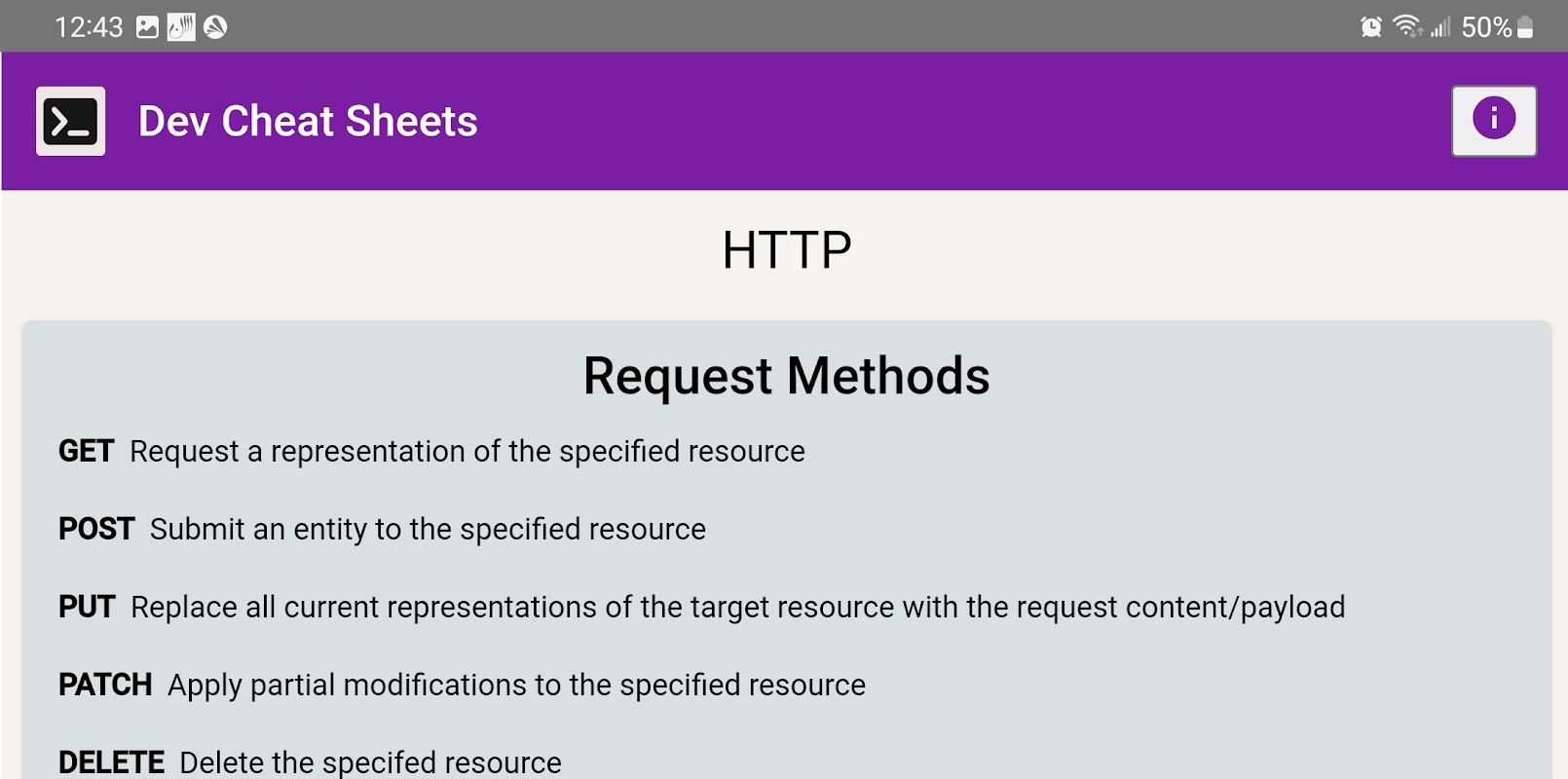Tap the terminal app logo icon

(x=70, y=122)
